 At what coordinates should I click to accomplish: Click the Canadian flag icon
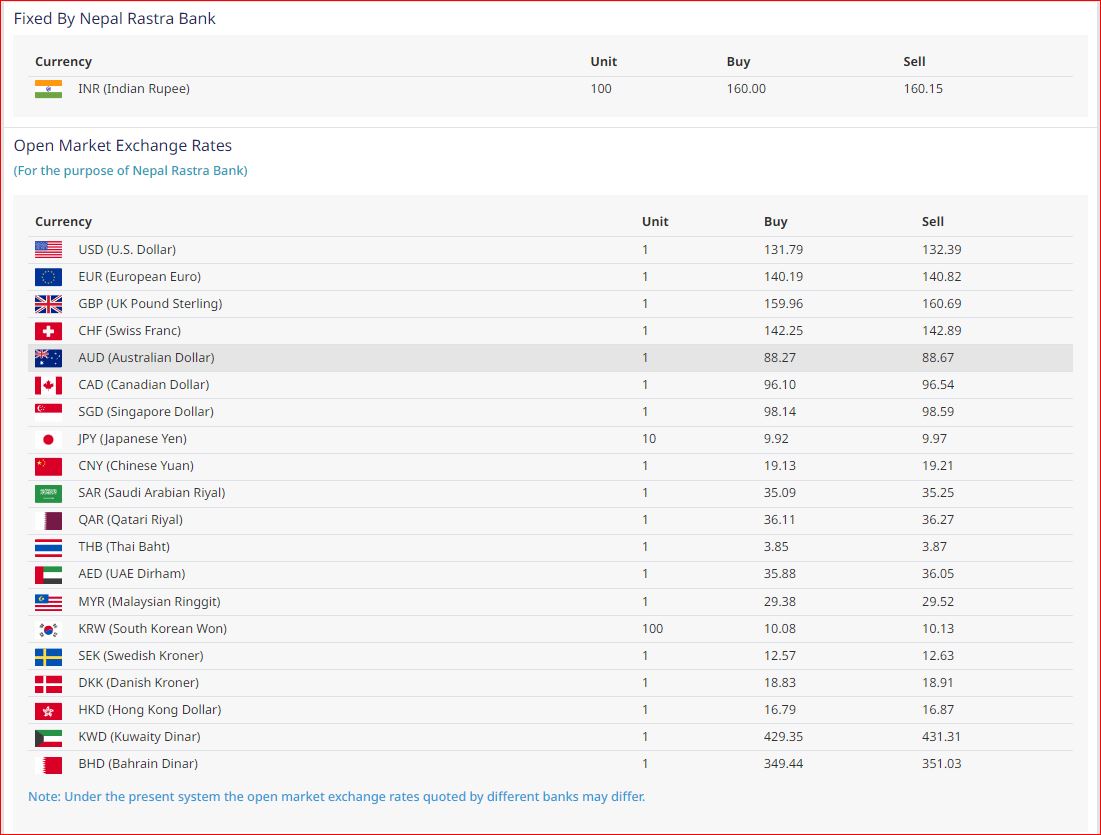coord(48,385)
